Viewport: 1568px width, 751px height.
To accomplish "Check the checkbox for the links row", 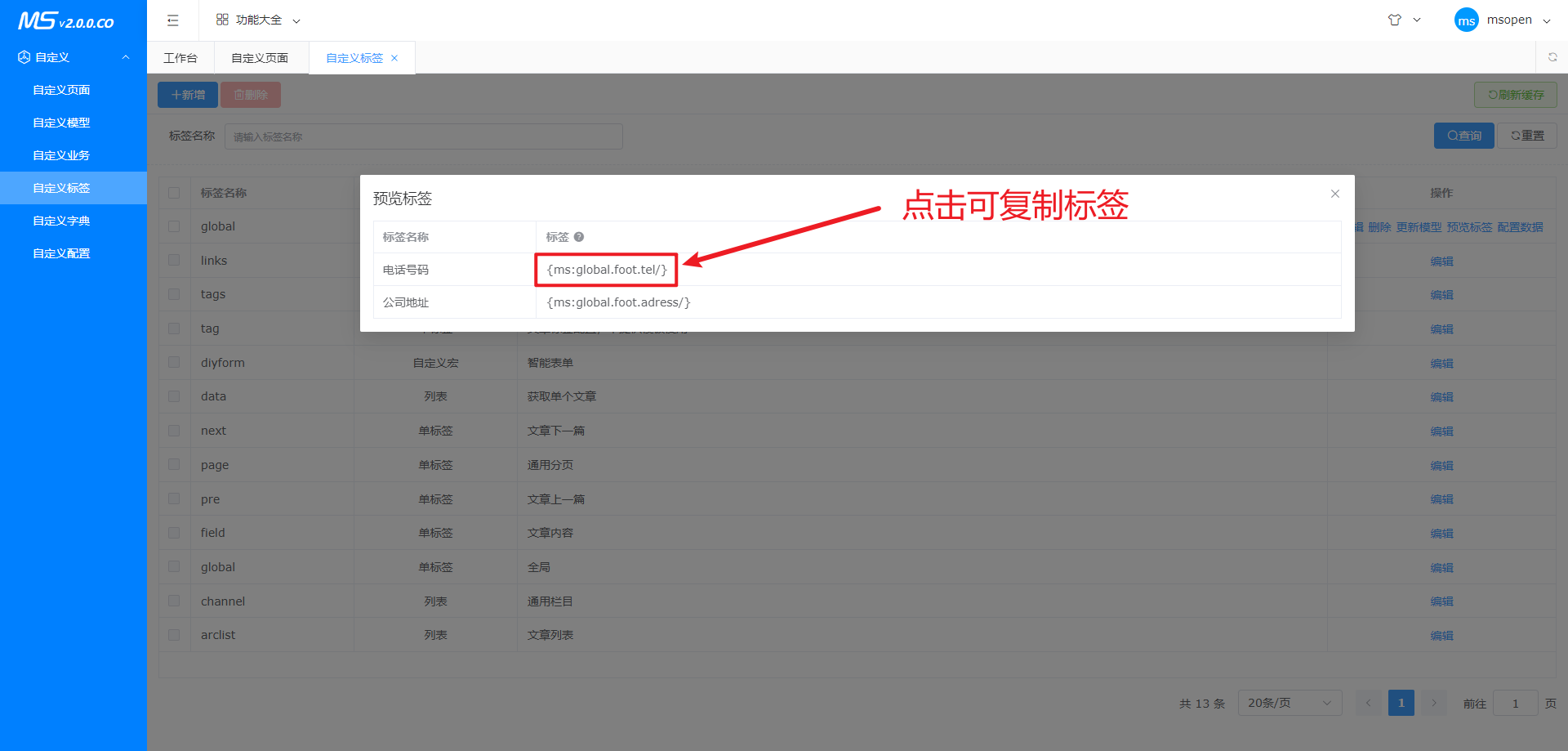I will pos(174,260).
